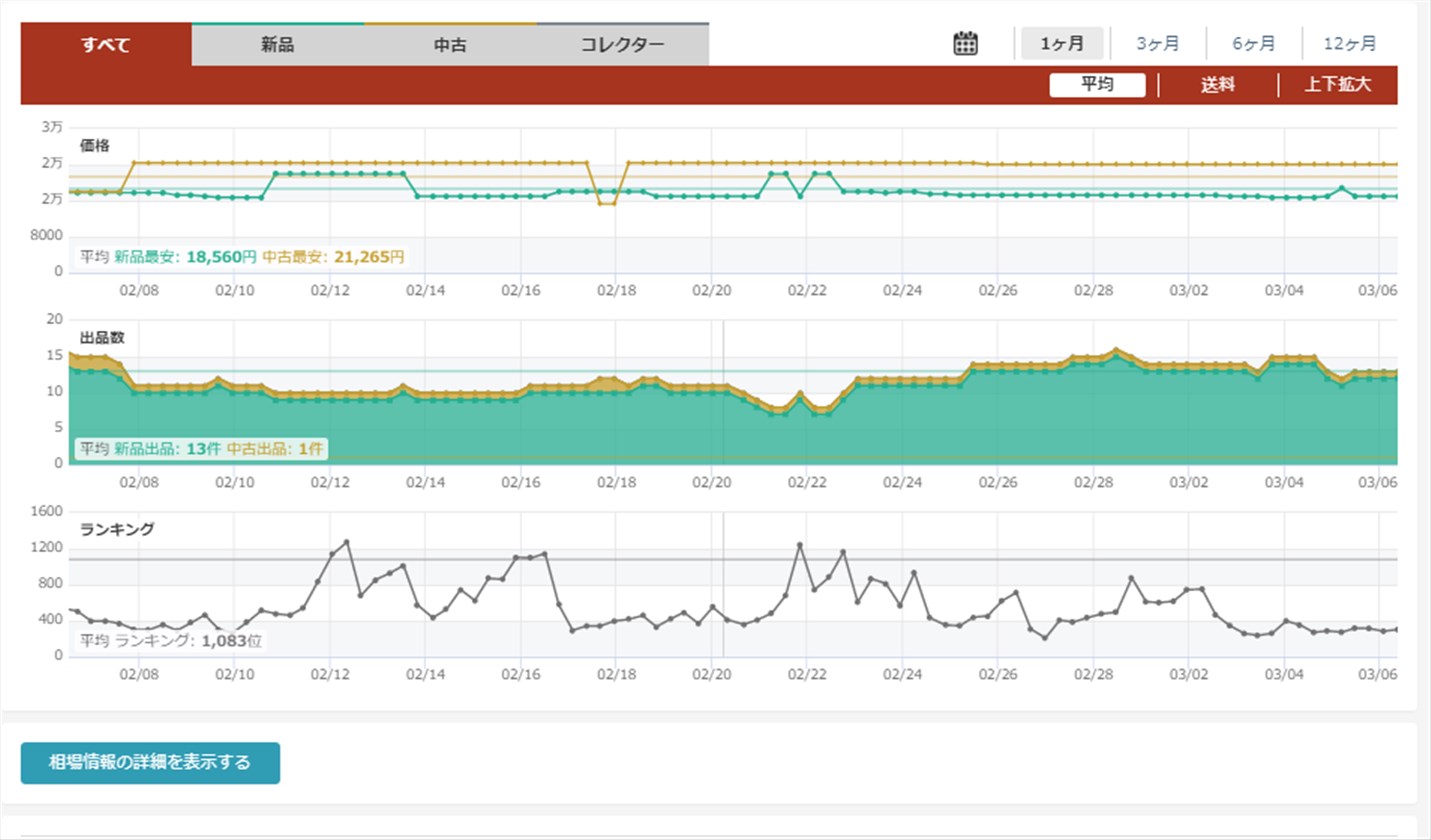This screenshot has height=840, width=1431.
Task: Toggle 送料 shipping cost option
Action: [x=1217, y=85]
